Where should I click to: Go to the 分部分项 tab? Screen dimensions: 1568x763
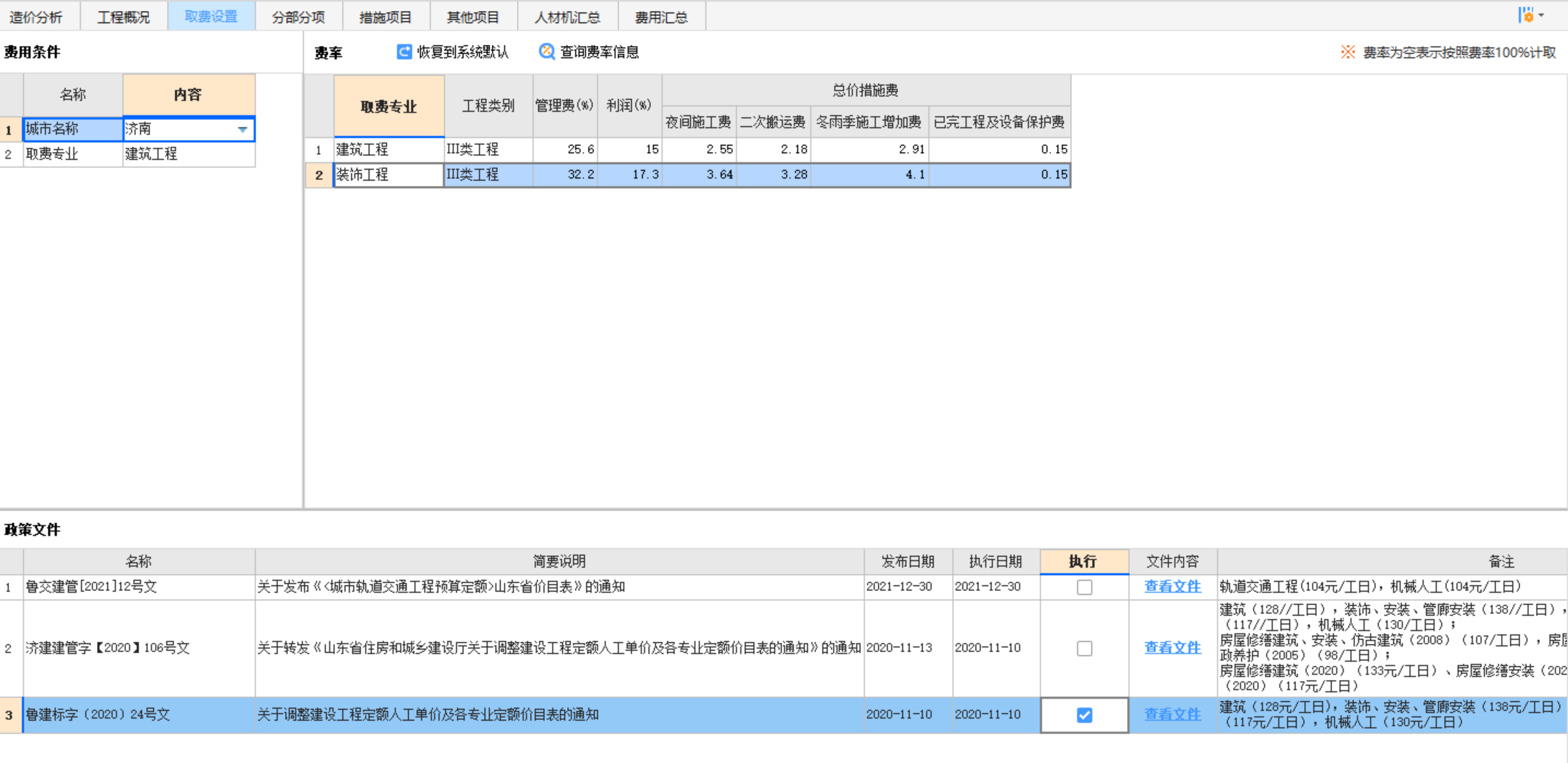(x=299, y=17)
